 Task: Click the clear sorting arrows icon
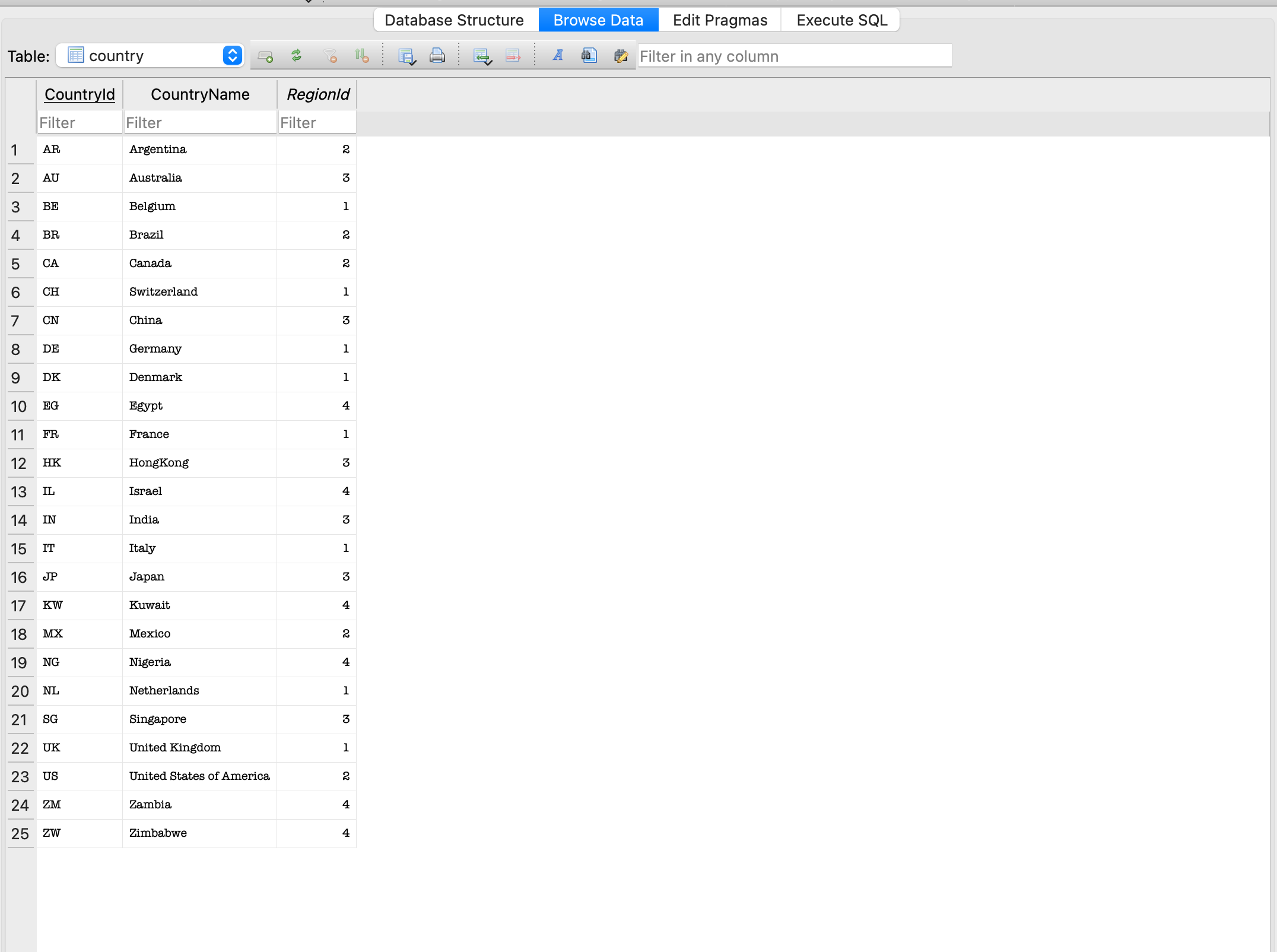pyautogui.click(x=361, y=56)
